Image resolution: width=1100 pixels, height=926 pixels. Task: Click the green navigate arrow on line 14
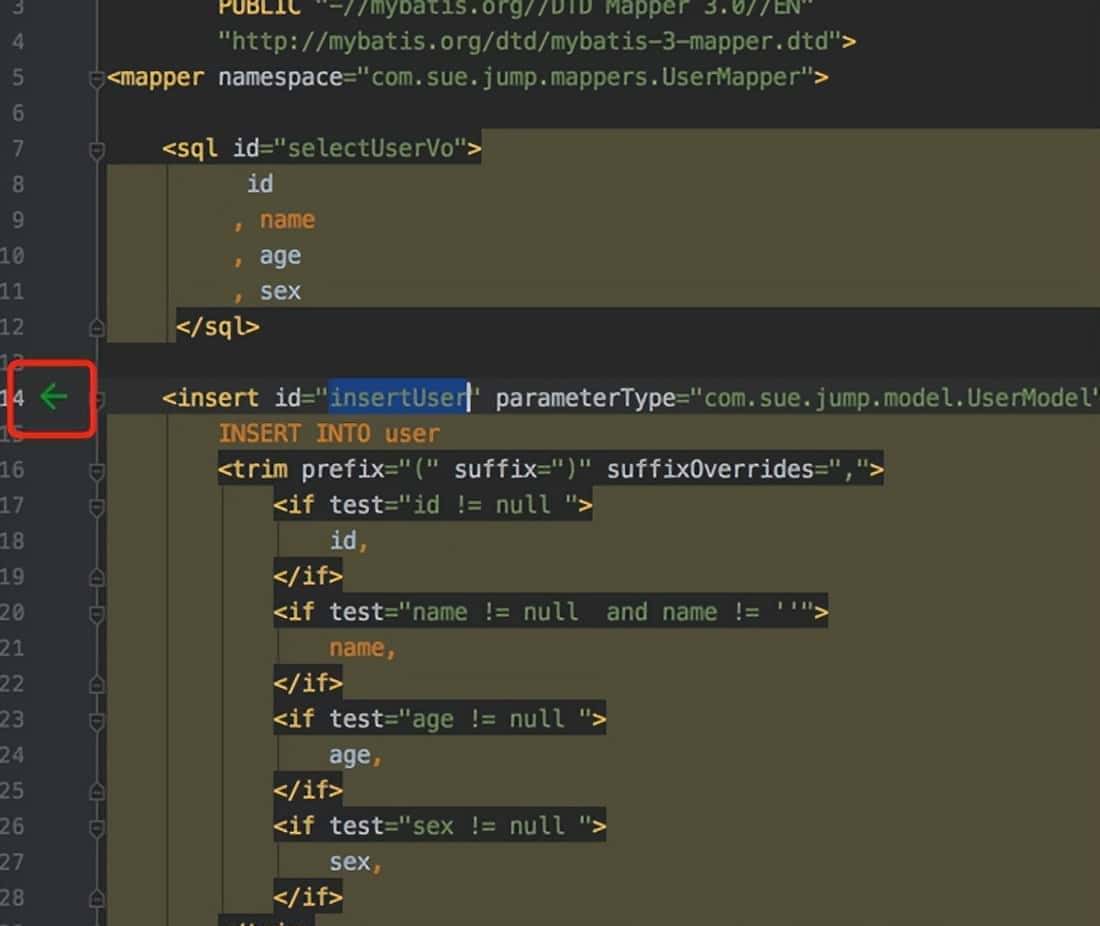[53, 397]
